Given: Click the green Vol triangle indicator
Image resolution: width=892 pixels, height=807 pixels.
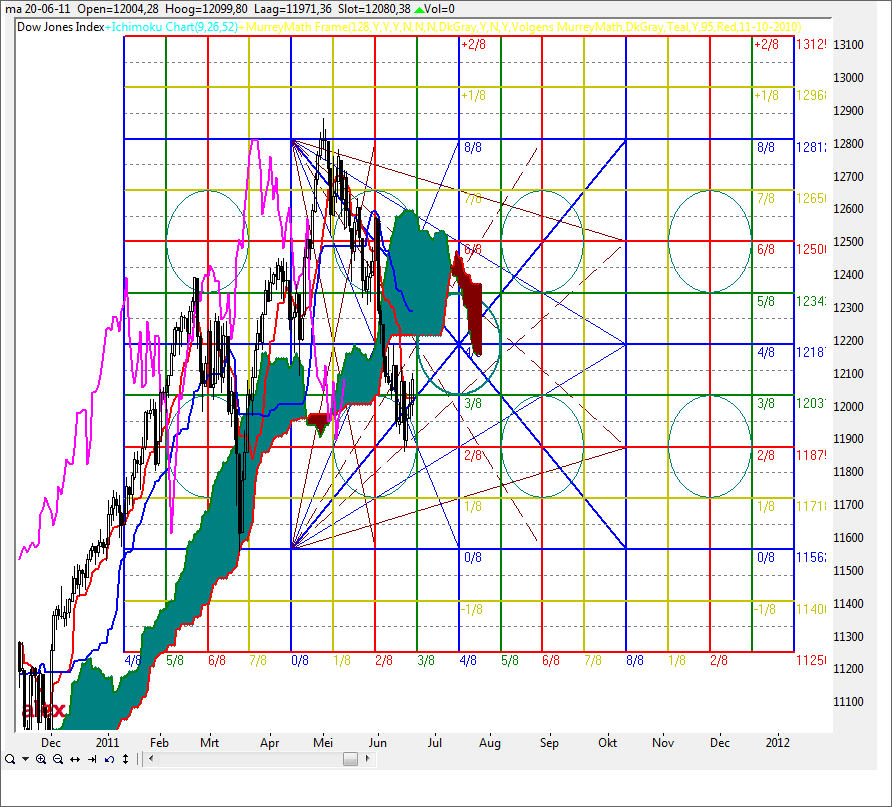Looking at the screenshot, I should pyautogui.click(x=419, y=9).
